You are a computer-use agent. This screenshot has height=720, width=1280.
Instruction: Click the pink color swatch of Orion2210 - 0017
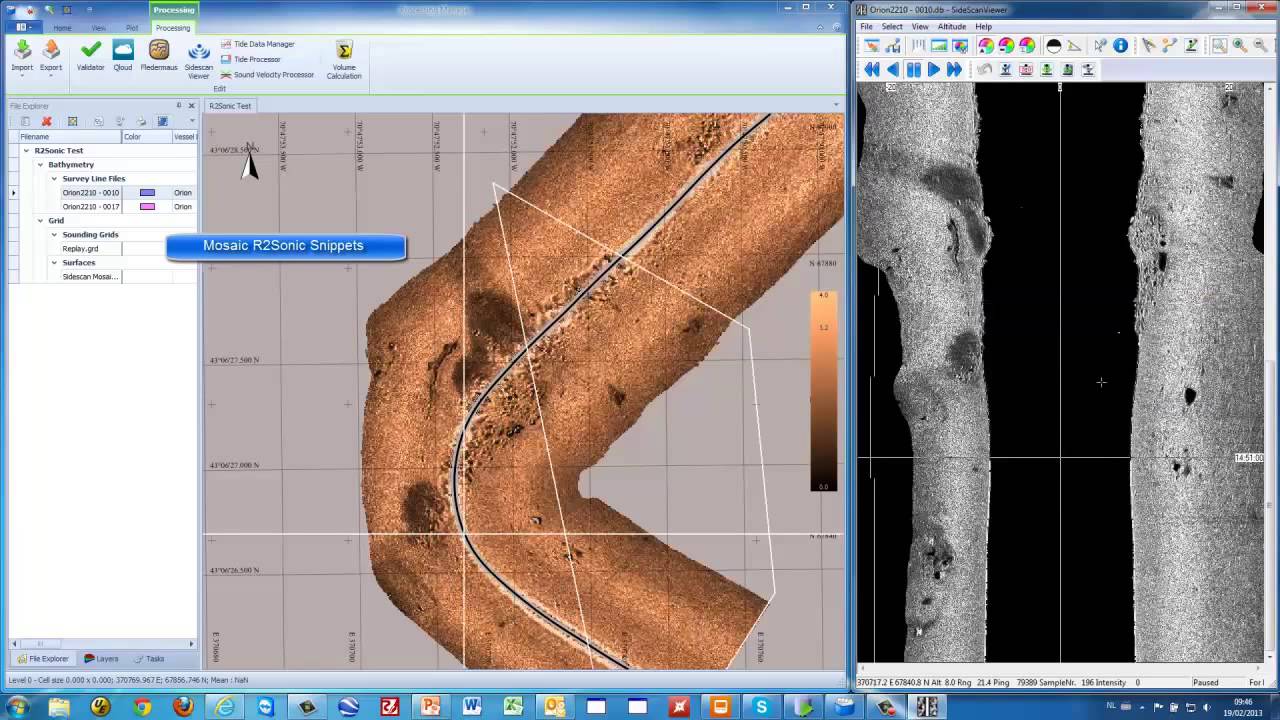tap(147, 207)
